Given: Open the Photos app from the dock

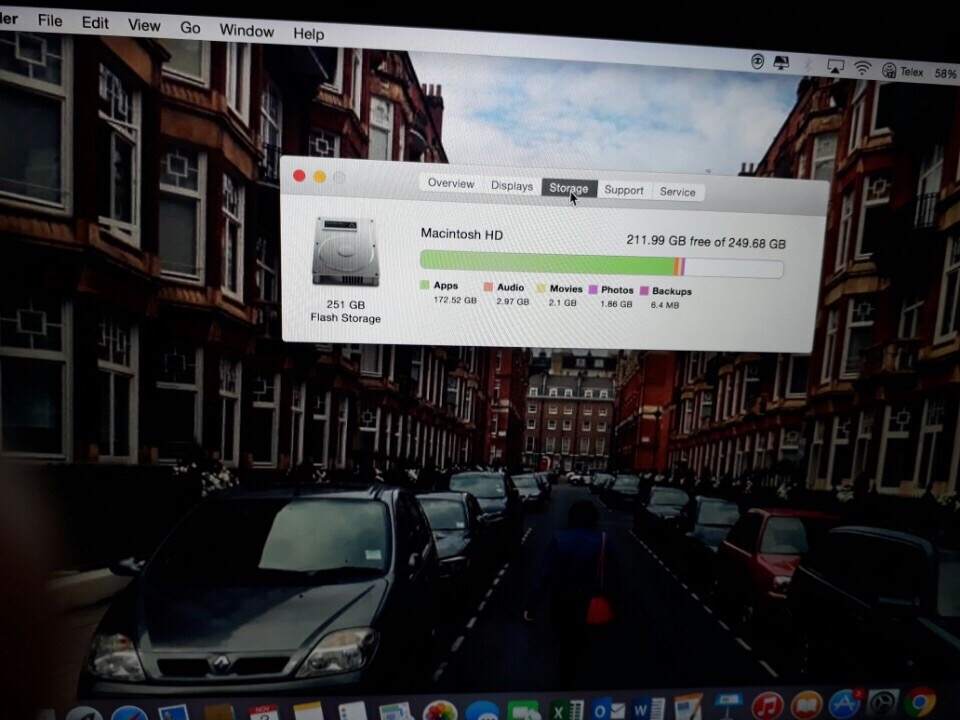Looking at the screenshot, I should point(440,710).
